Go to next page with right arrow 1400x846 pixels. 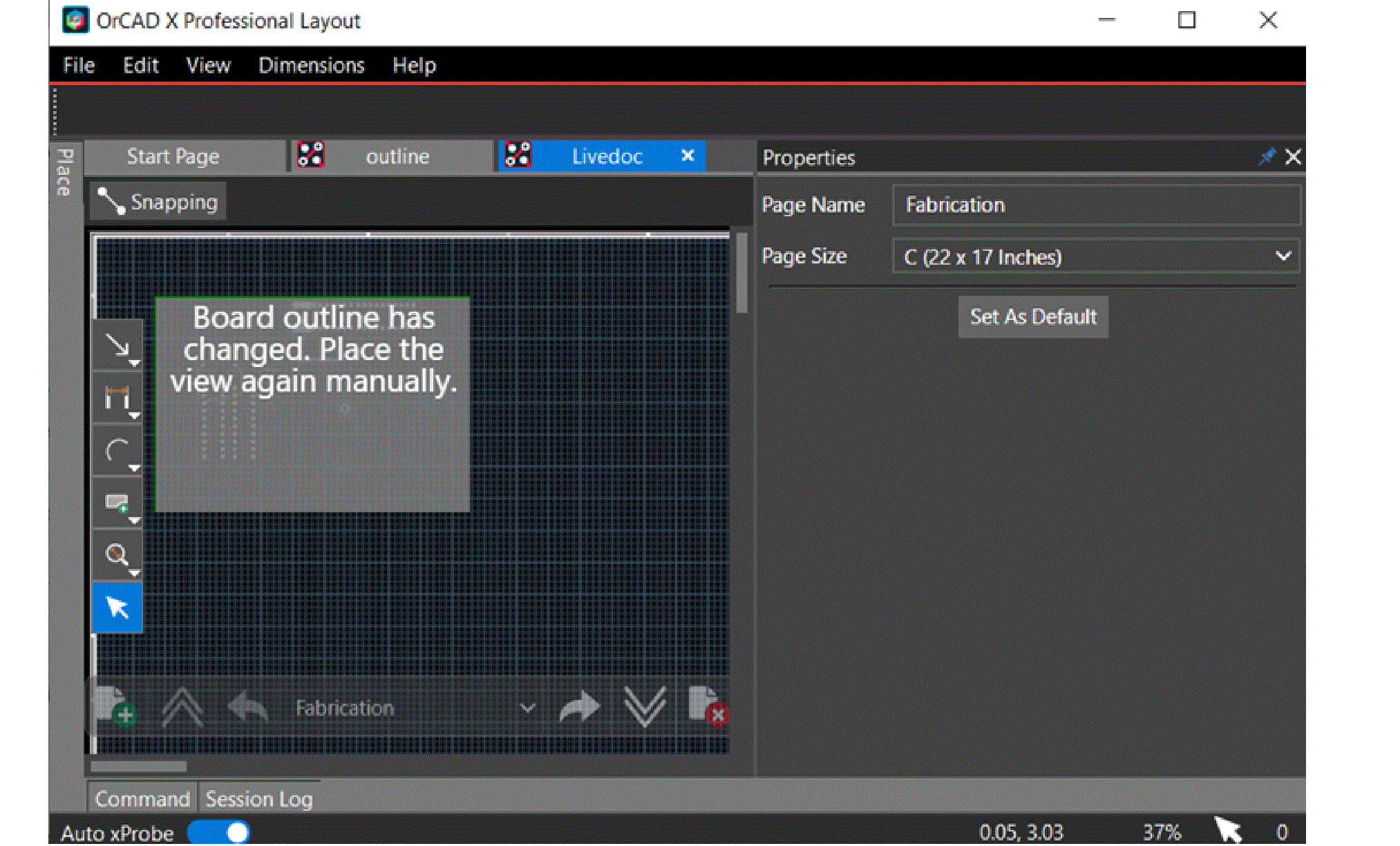(x=579, y=706)
